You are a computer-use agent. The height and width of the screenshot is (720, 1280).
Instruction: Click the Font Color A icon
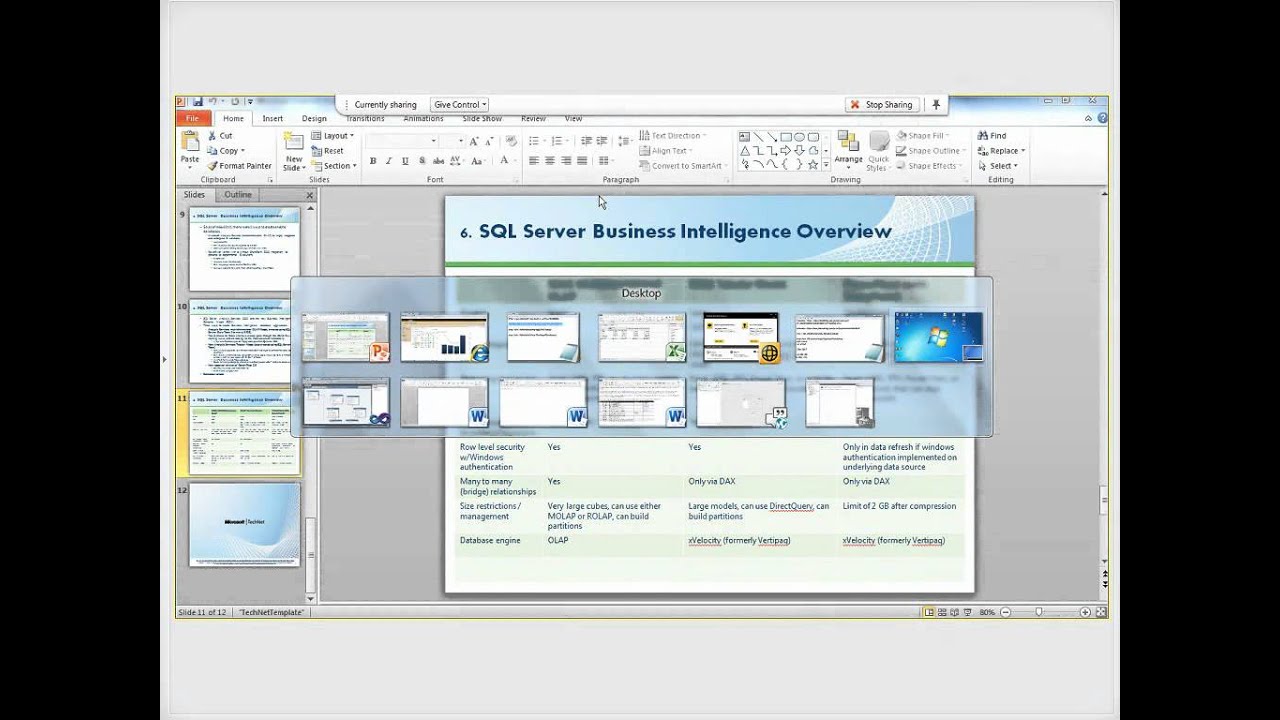point(504,160)
